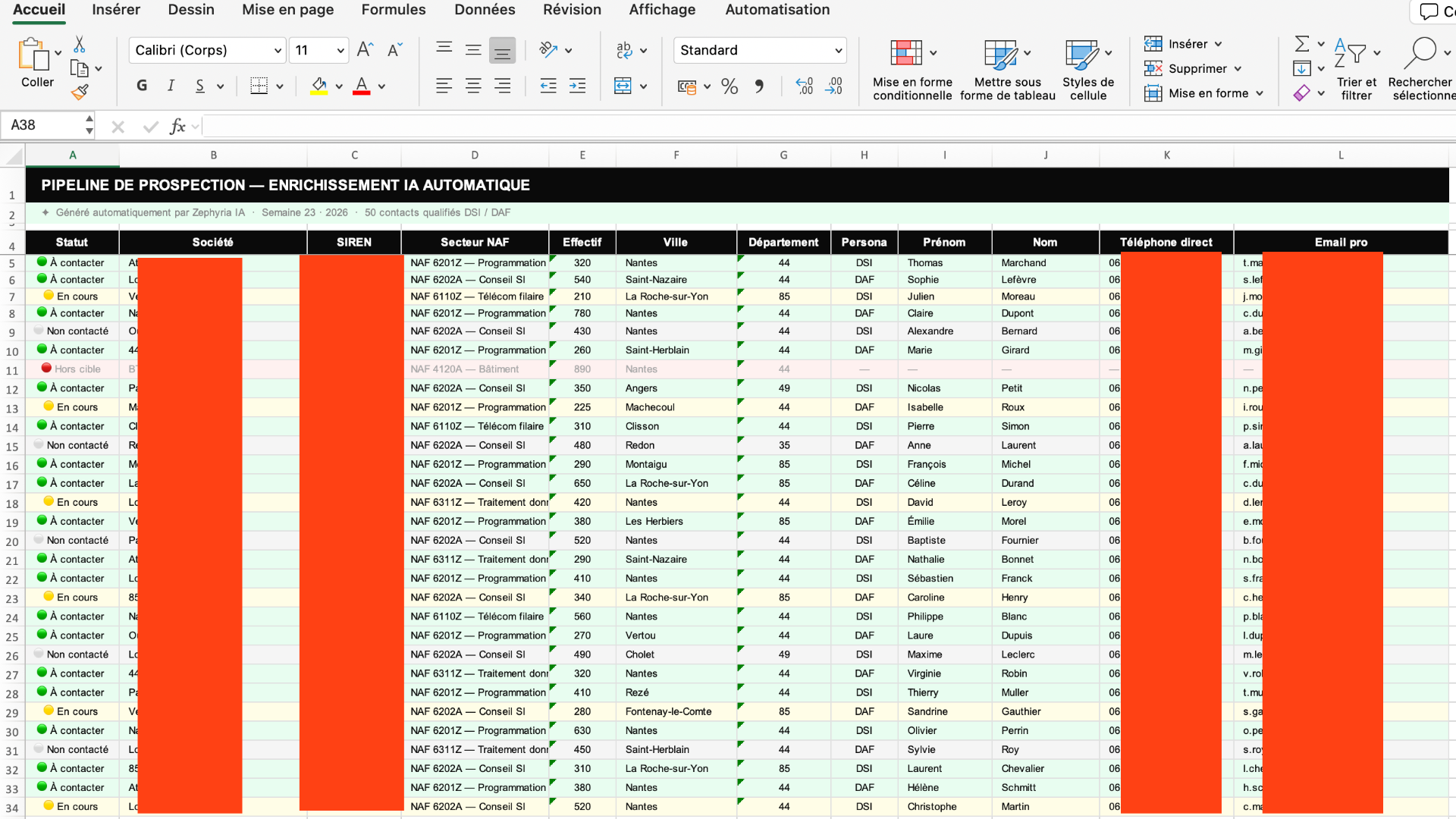Expand font color options arrow

pos(381,86)
